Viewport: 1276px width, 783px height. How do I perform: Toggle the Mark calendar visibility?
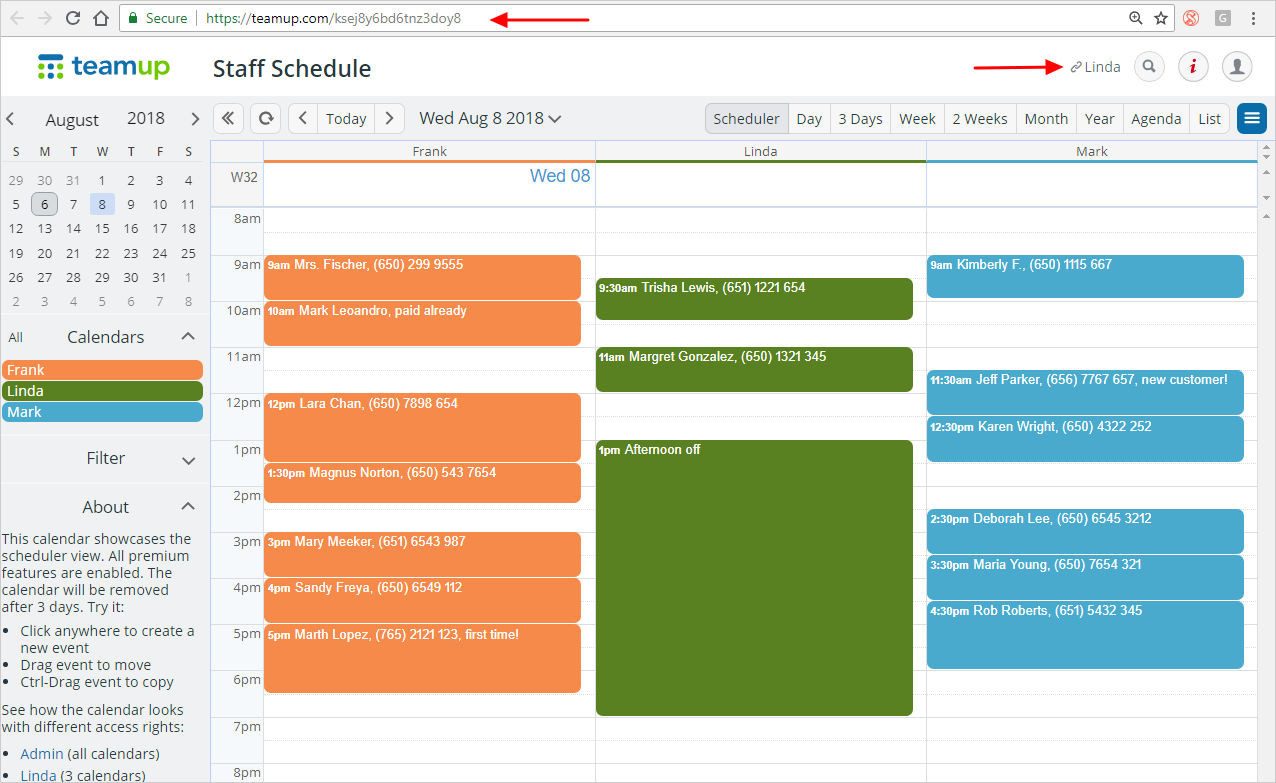pyautogui.click(x=102, y=412)
